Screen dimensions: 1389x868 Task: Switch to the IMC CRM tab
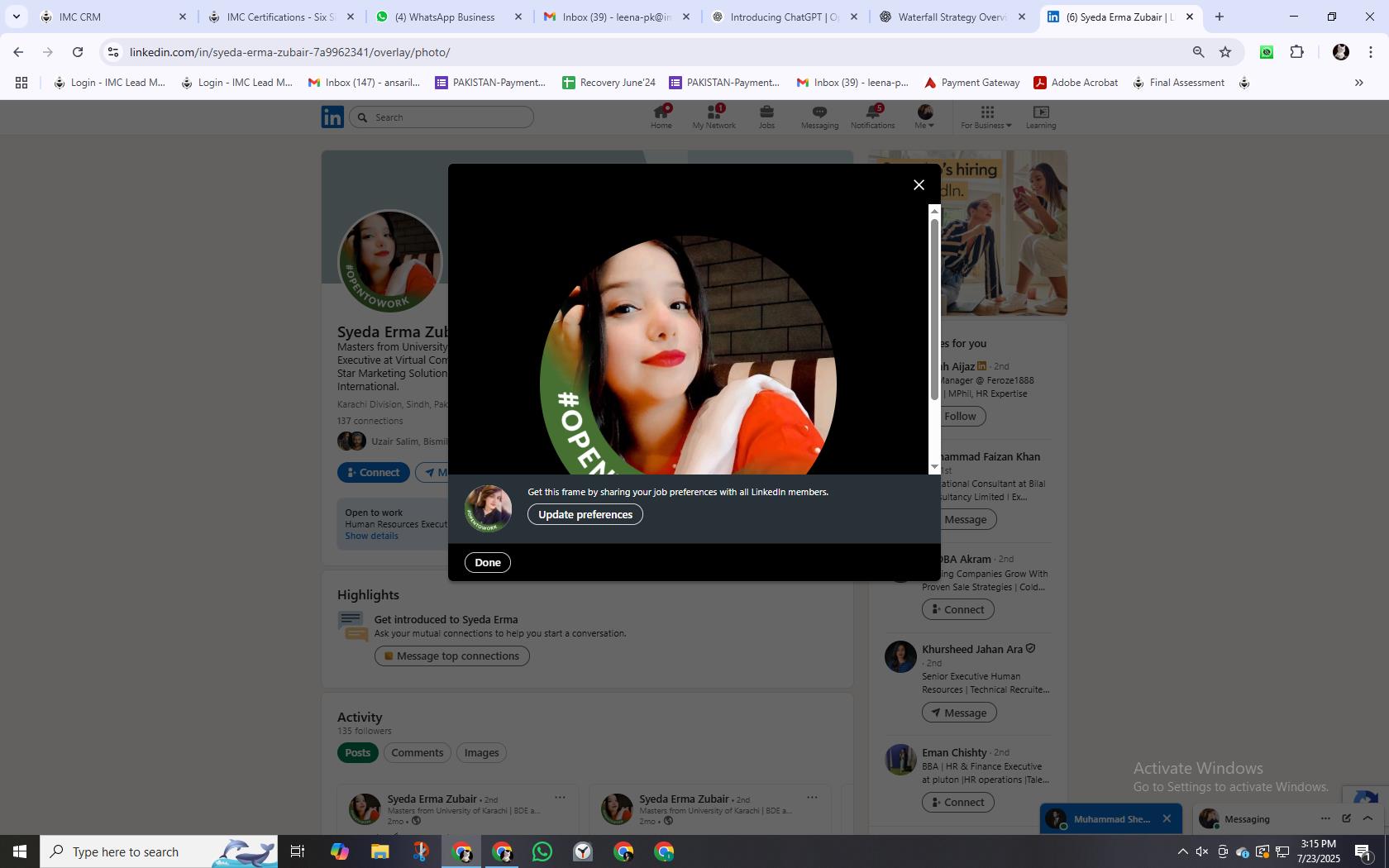(113, 17)
